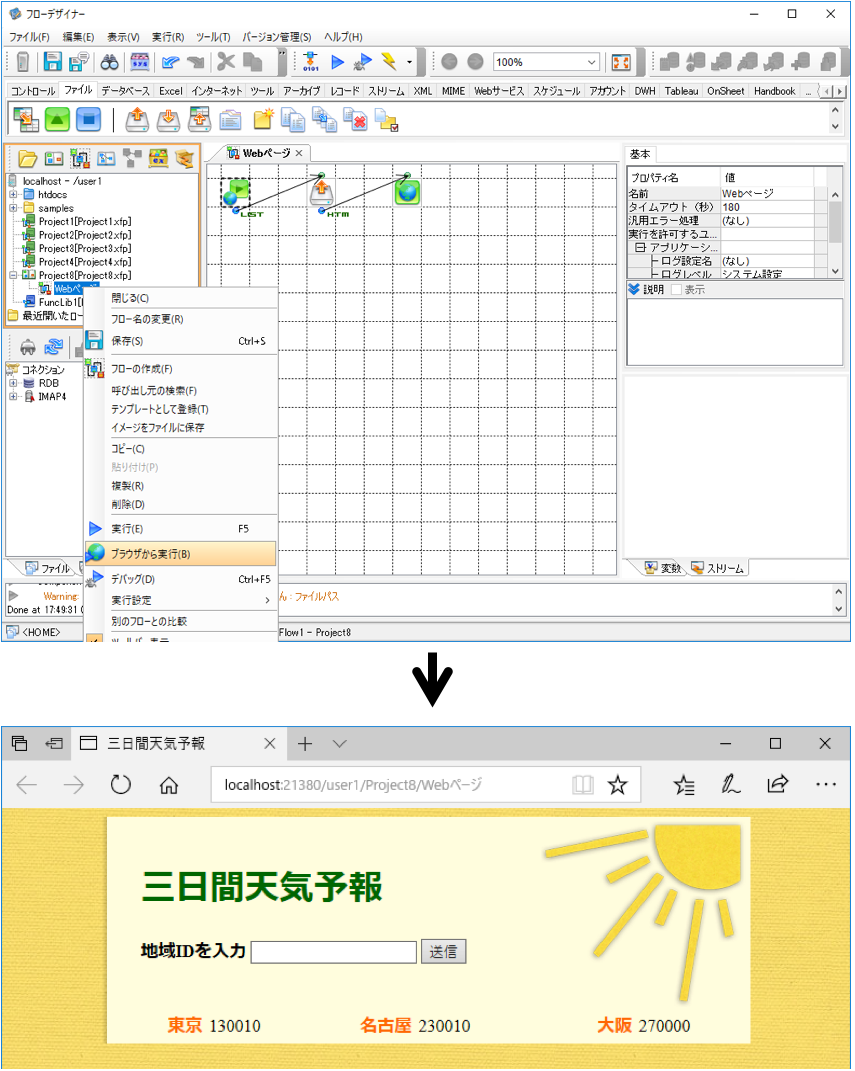855x1071 pixels.
Task: Click the yellow folder-with-star palette icon
Action: click(x=263, y=120)
